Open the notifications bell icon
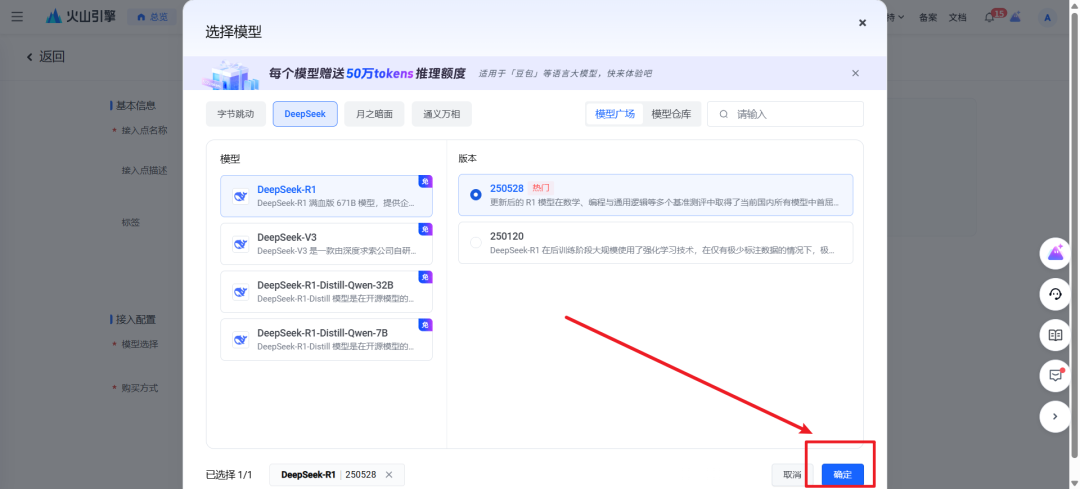Image resolution: width=1080 pixels, height=489 pixels. point(990,17)
